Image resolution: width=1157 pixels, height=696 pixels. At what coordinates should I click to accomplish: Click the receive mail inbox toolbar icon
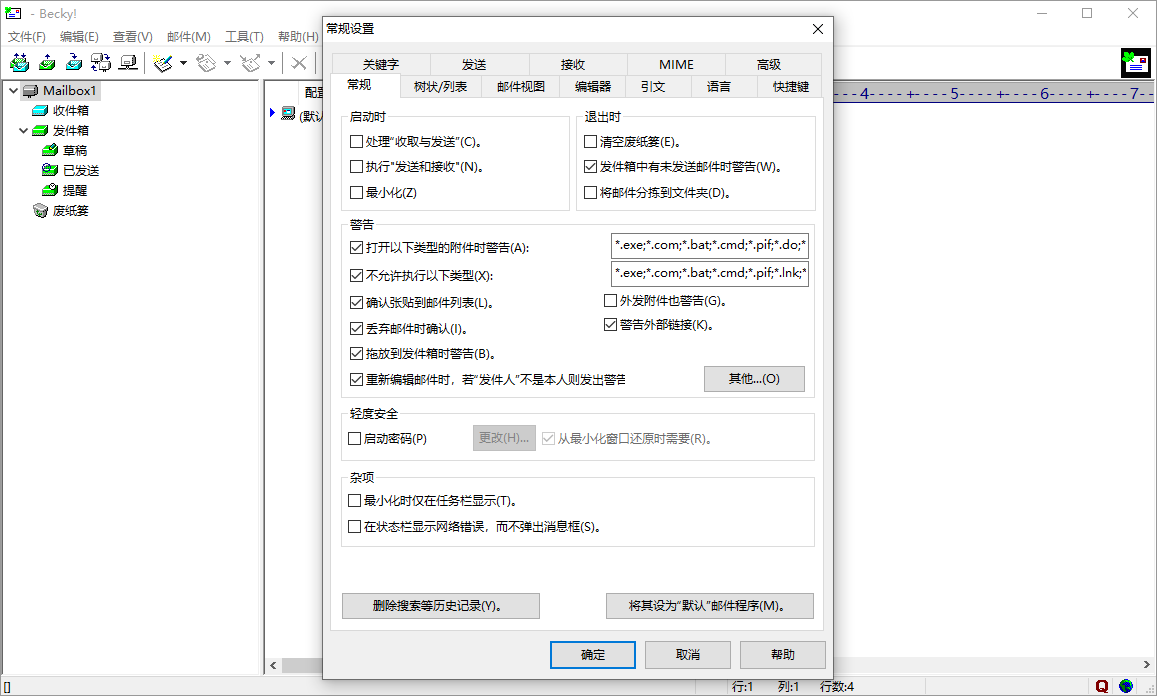(x=74, y=63)
